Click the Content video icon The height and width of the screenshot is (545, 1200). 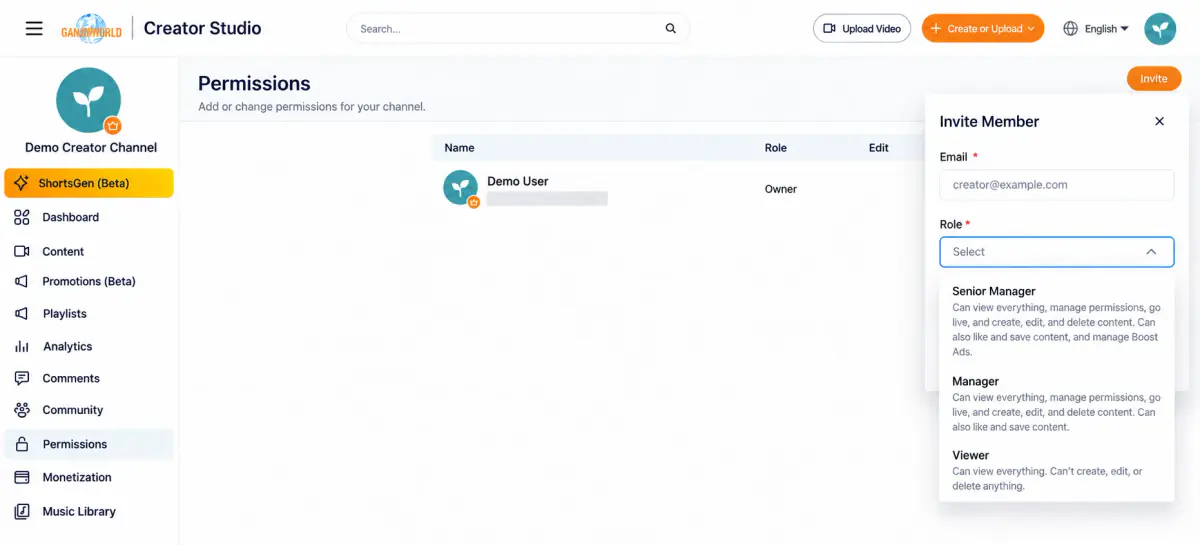pyautogui.click(x=22, y=251)
